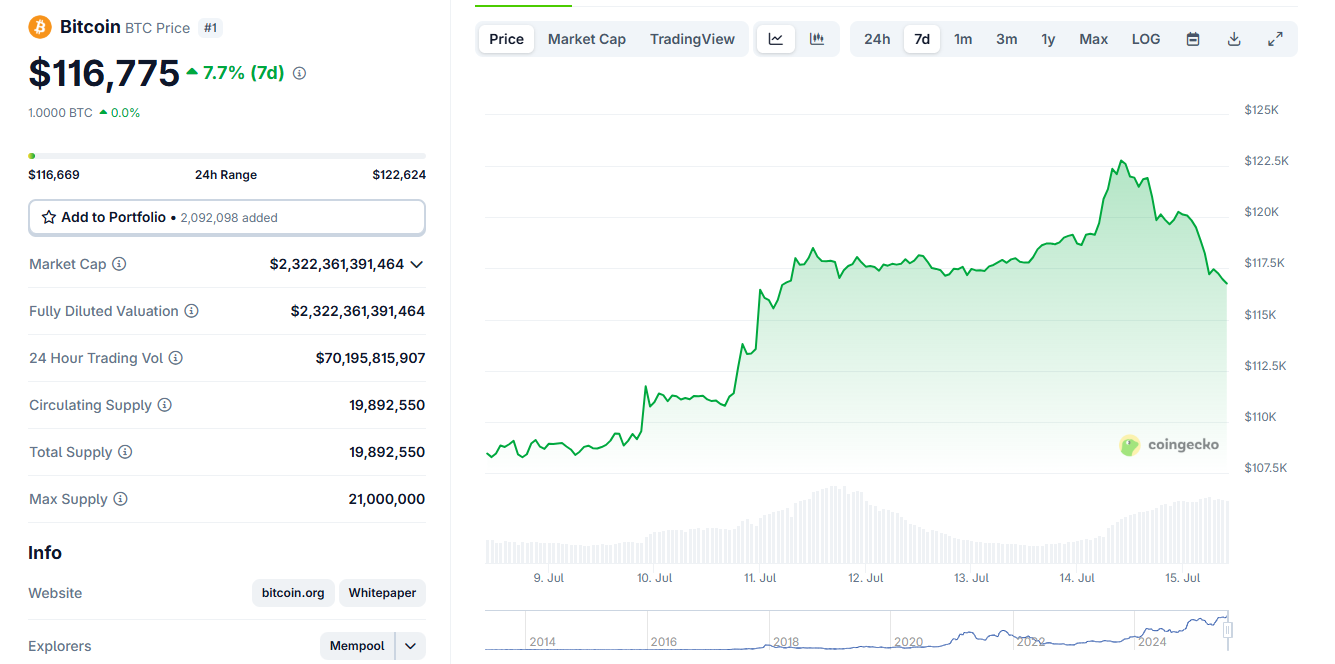Open Market Cap info tooltip icon
Image resolution: width=1335 pixels, height=664 pixels.
119,264
